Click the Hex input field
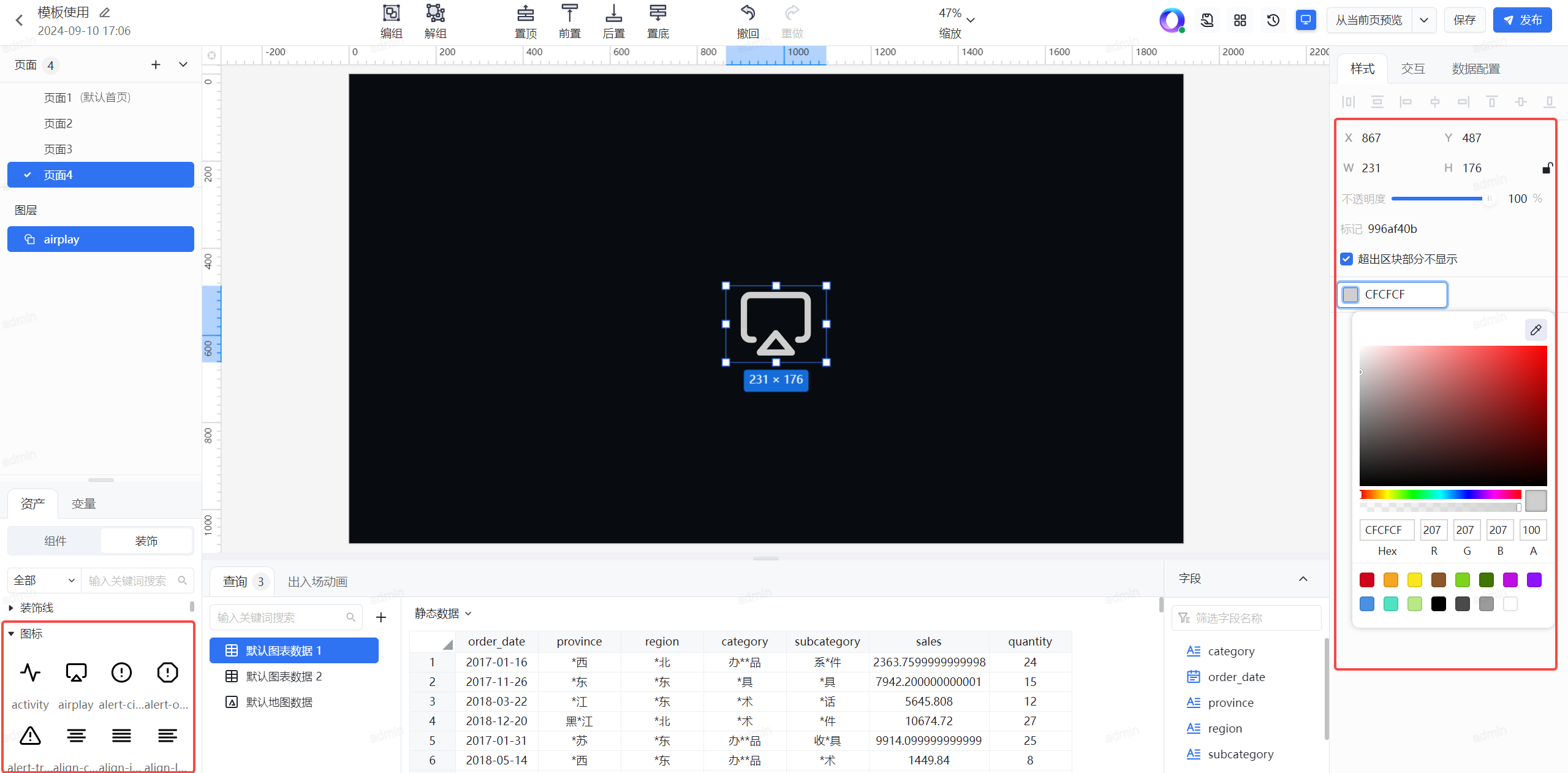The height and width of the screenshot is (773, 1568). [x=1384, y=530]
